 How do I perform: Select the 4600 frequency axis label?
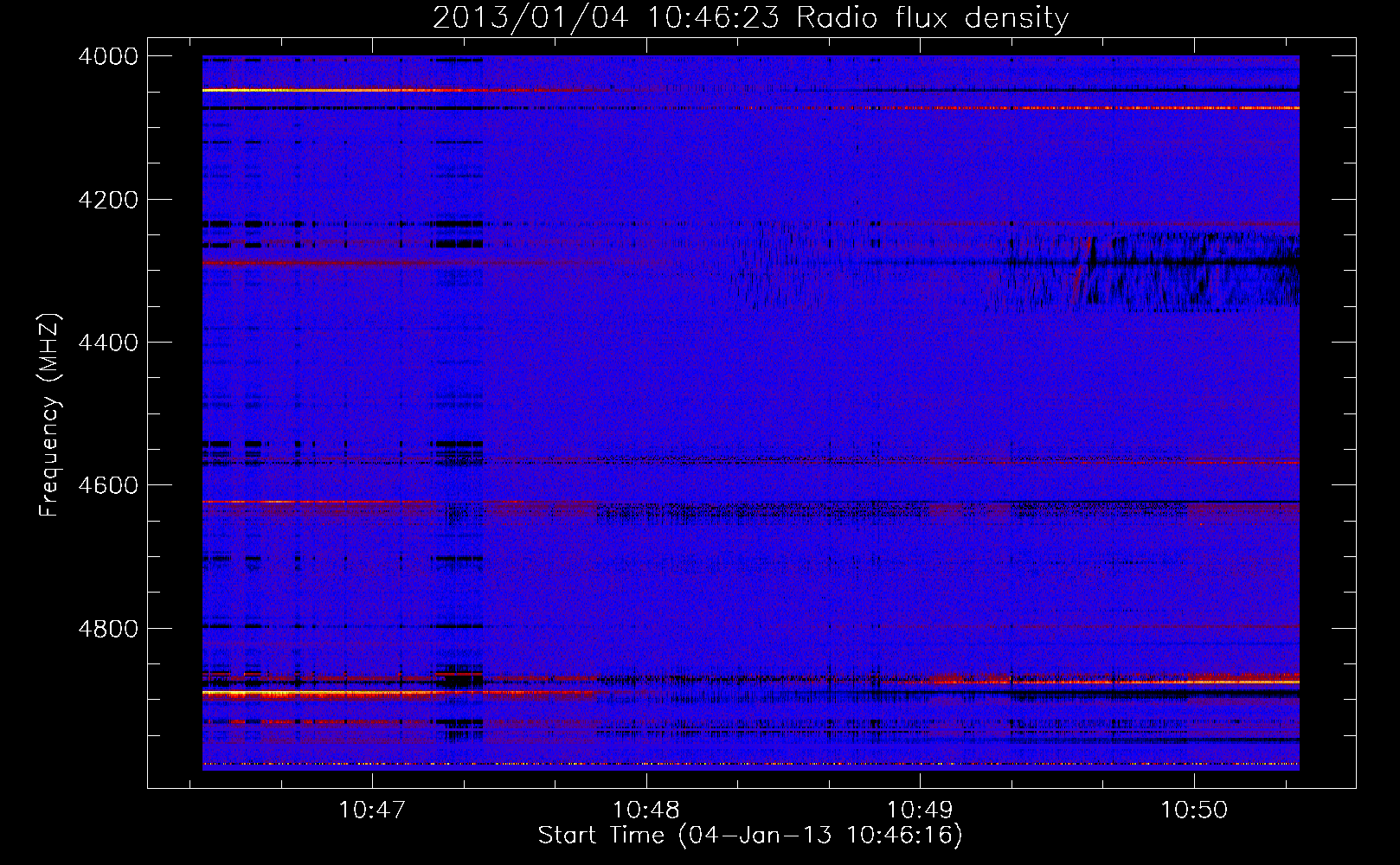point(108,485)
